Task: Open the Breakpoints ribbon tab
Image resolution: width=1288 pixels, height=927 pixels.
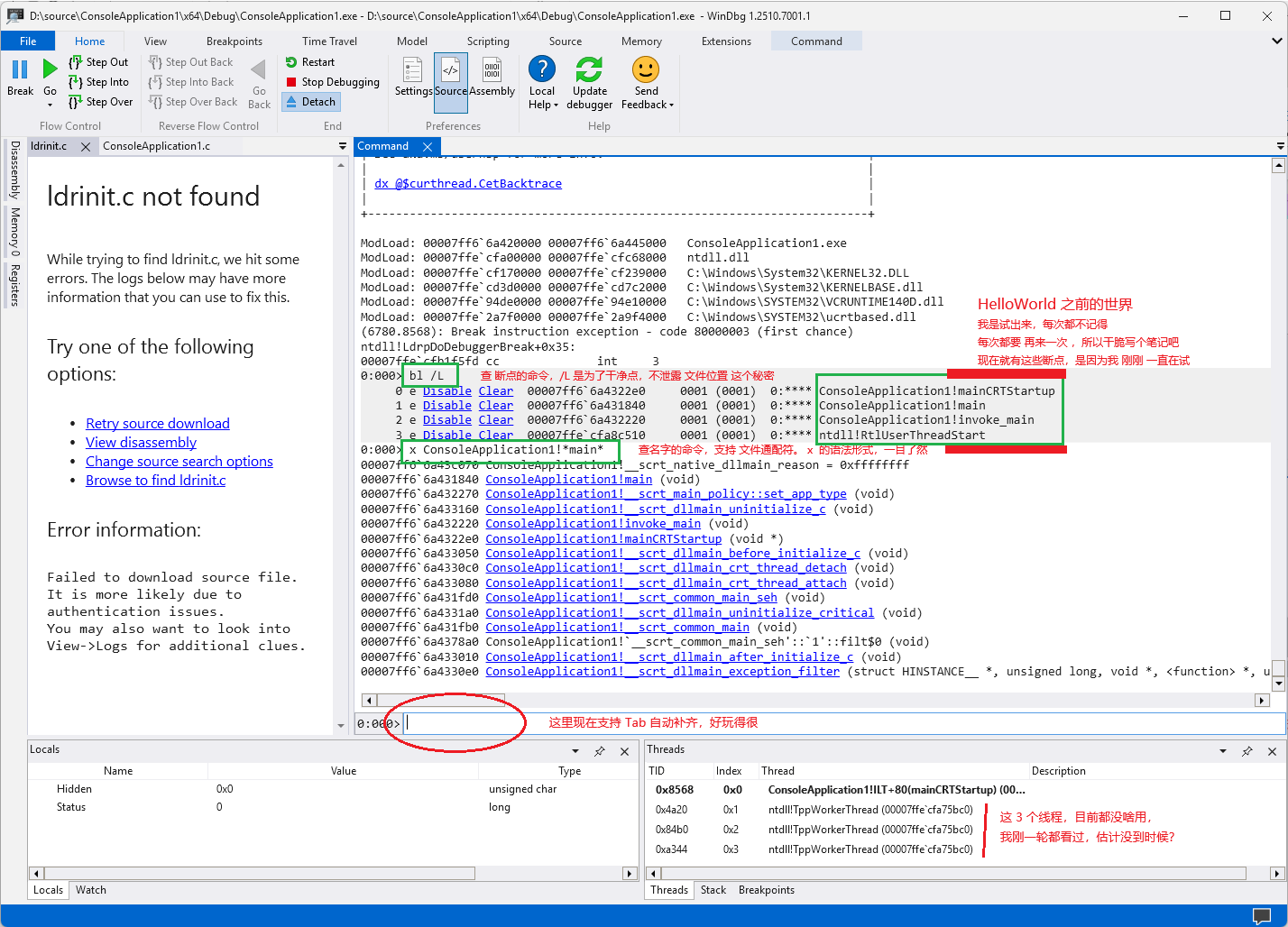Action: (235, 41)
